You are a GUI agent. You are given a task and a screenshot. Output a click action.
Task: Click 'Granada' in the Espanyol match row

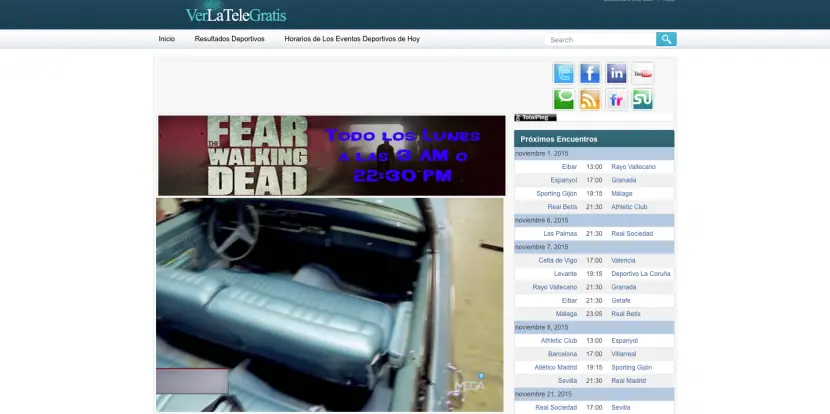[624, 180]
